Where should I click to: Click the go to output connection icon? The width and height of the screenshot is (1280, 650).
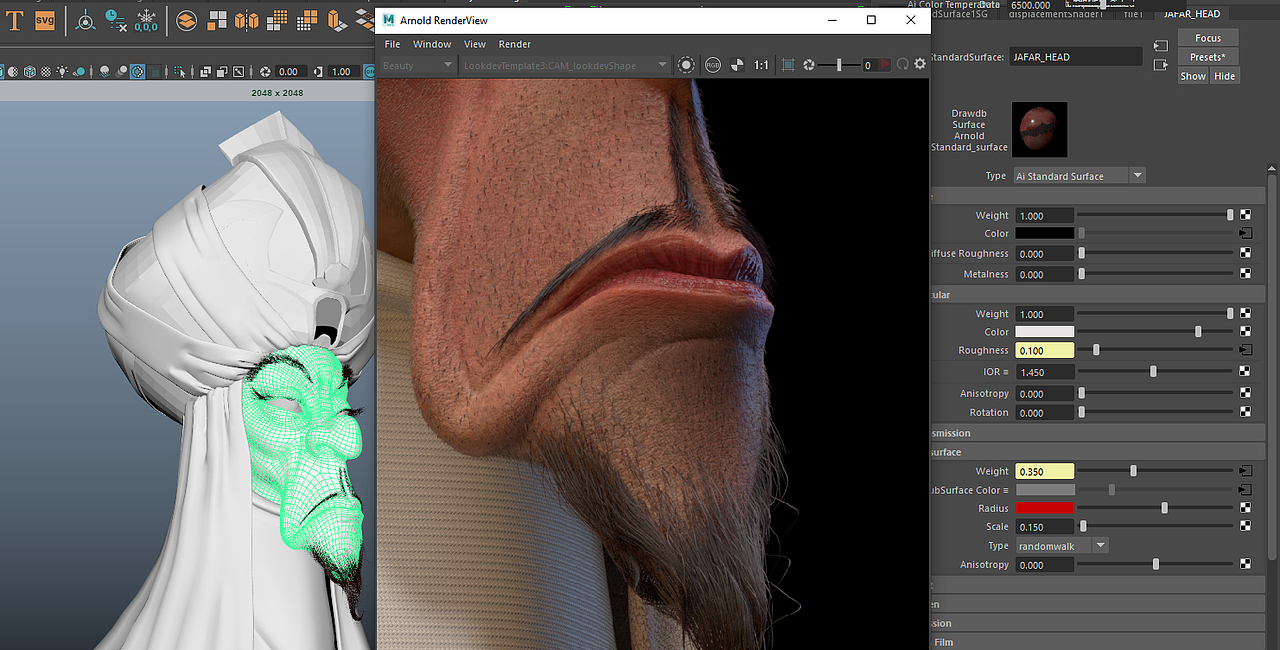[x=1161, y=65]
